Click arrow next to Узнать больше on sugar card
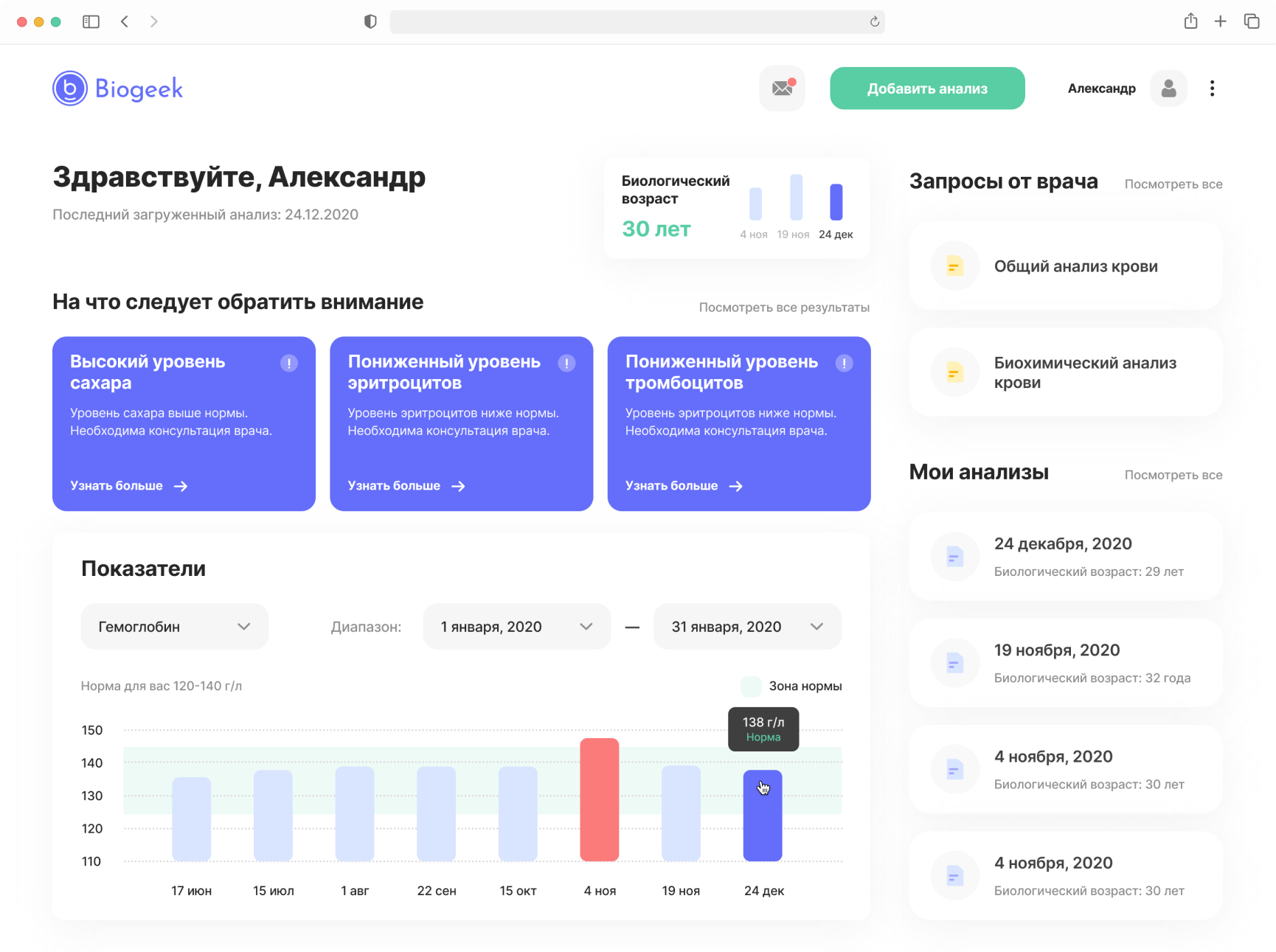The width and height of the screenshot is (1276, 952). pyautogui.click(x=181, y=486)
